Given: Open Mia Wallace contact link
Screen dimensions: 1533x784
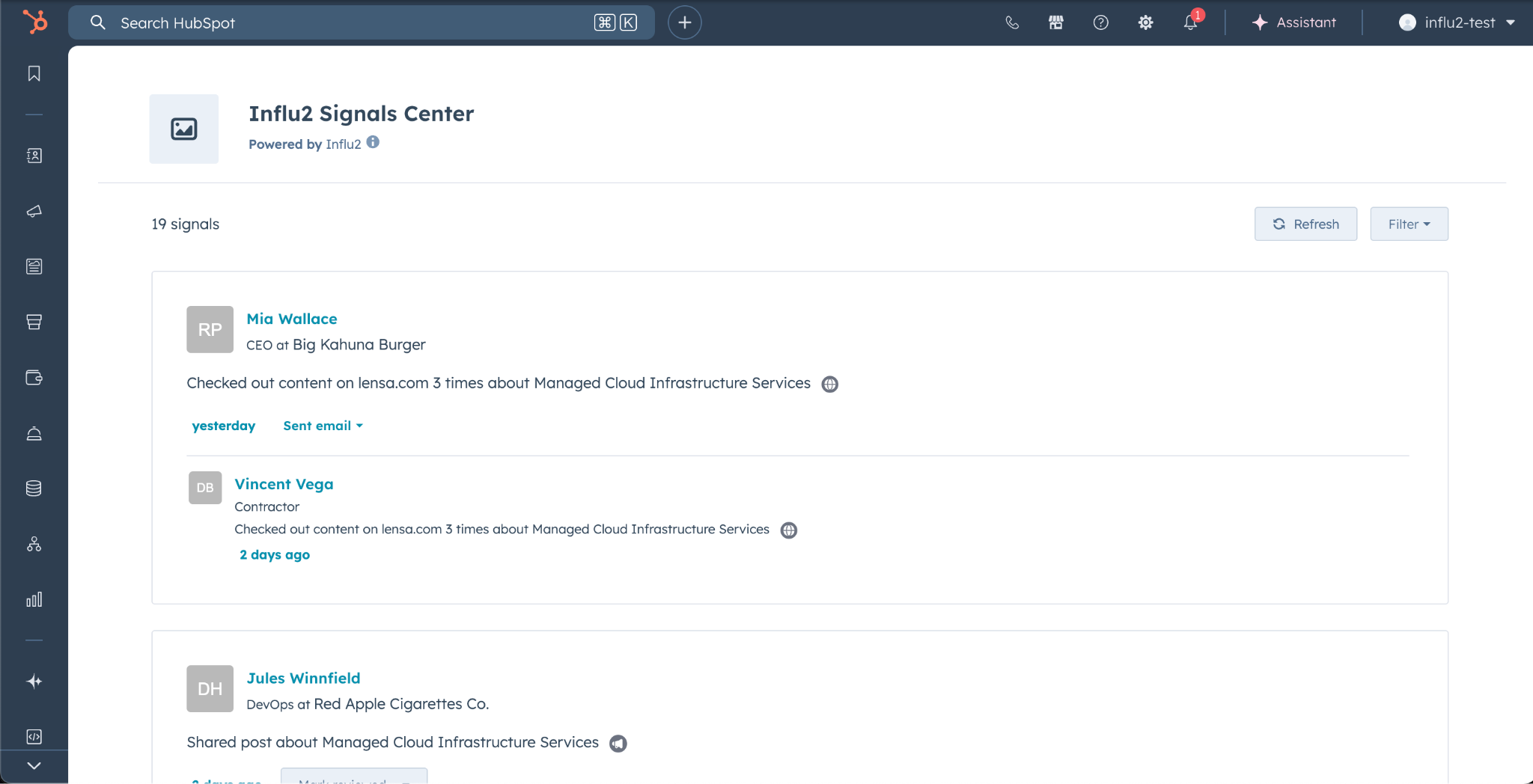Looking at the screenshot, I should (x=291, y=319).
